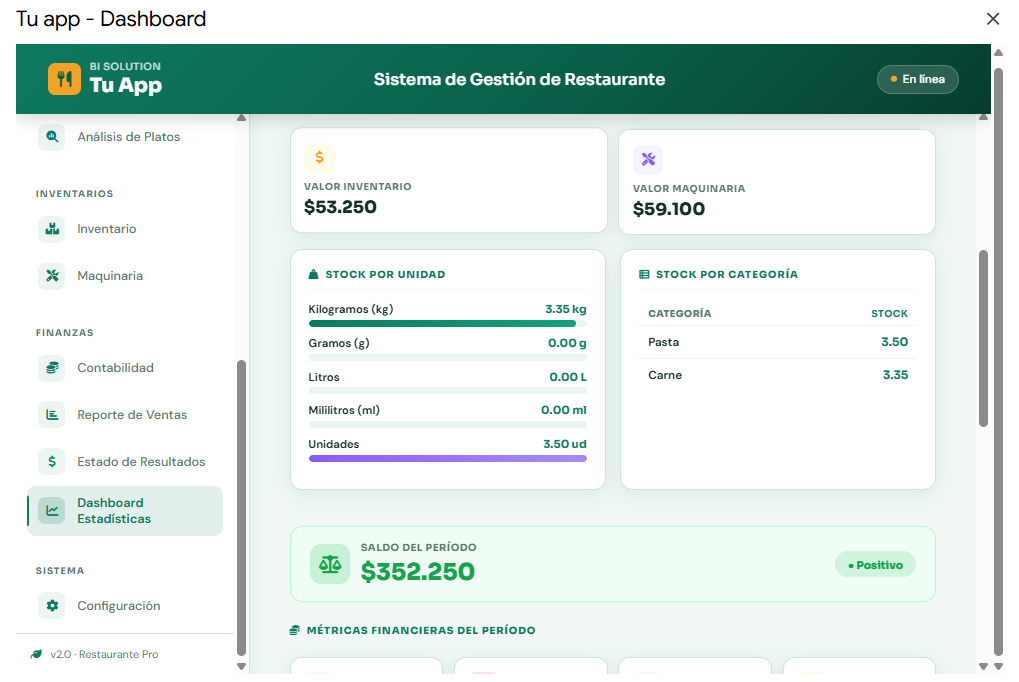1019x682 pixels.
Task: Open Análisis de Platos in the sidebar
Action: tap(125, 137)
